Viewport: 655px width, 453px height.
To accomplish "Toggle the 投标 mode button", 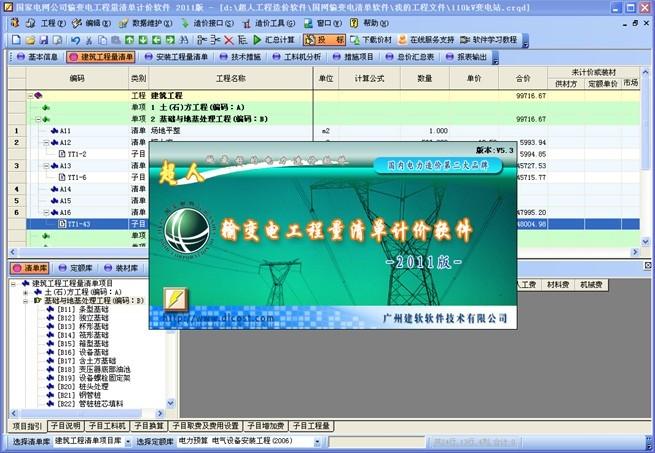I will pyautogui.click(x=325, y=40).
